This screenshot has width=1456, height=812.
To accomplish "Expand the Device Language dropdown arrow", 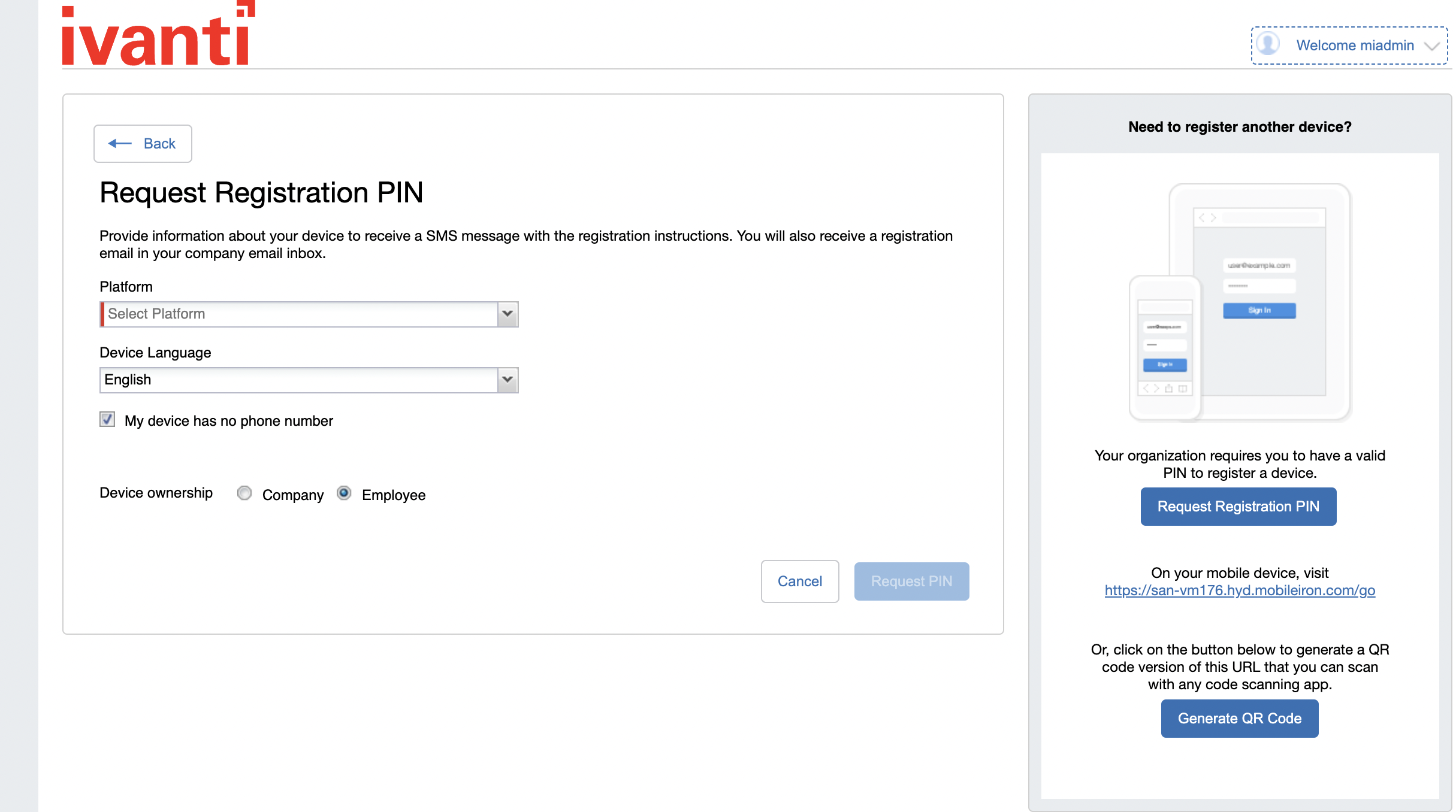I will coord(508,380).
